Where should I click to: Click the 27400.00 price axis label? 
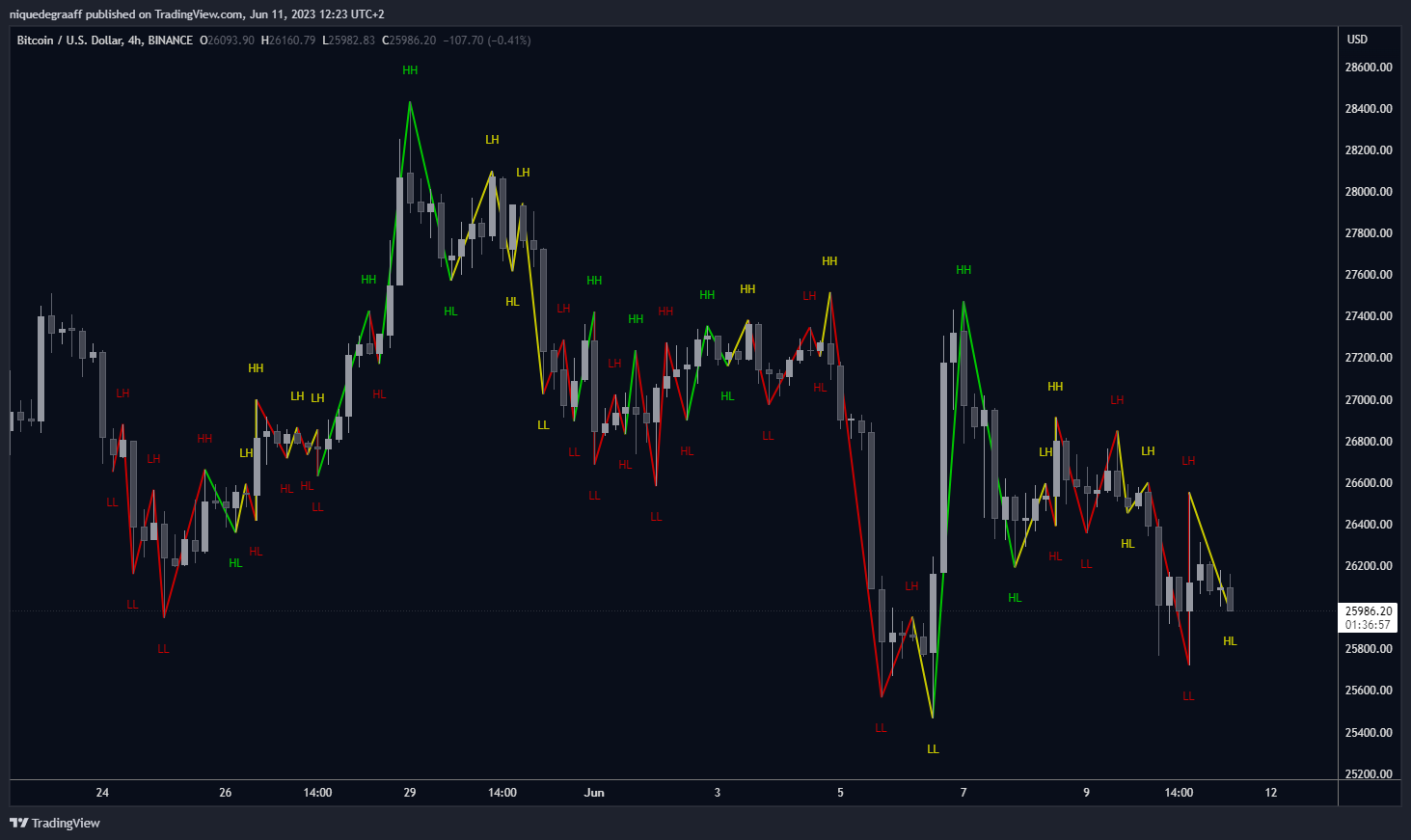tap(1369, 316)
